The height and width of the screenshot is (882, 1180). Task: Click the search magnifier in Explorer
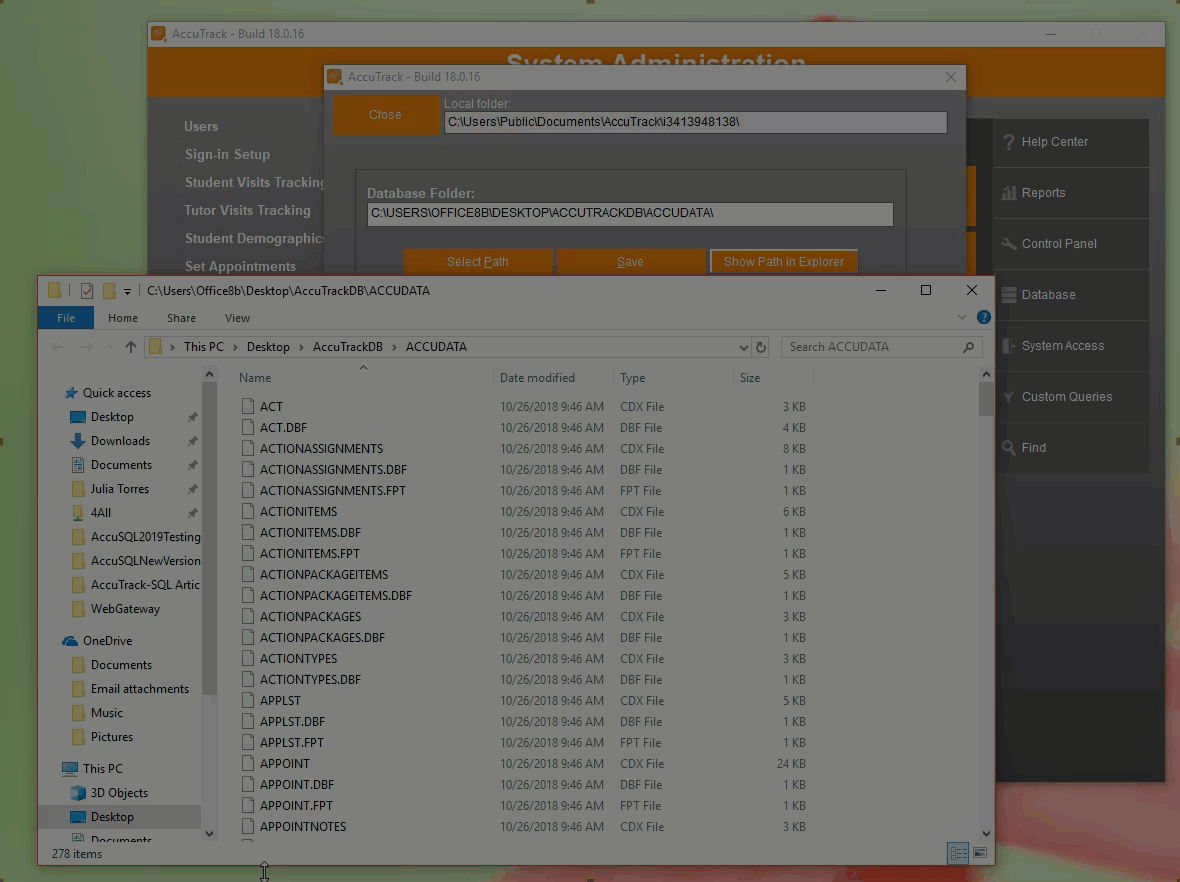click(x=969, y=347)
